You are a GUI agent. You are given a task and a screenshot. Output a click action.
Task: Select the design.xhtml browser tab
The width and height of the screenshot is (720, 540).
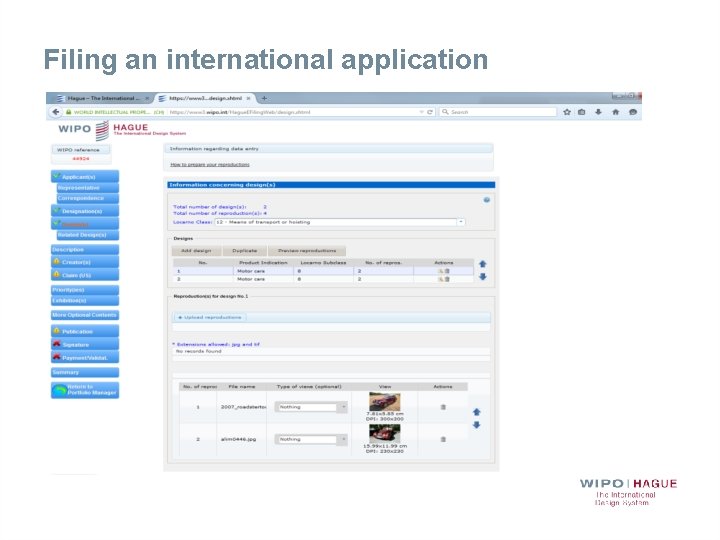(x=205, y=98)
